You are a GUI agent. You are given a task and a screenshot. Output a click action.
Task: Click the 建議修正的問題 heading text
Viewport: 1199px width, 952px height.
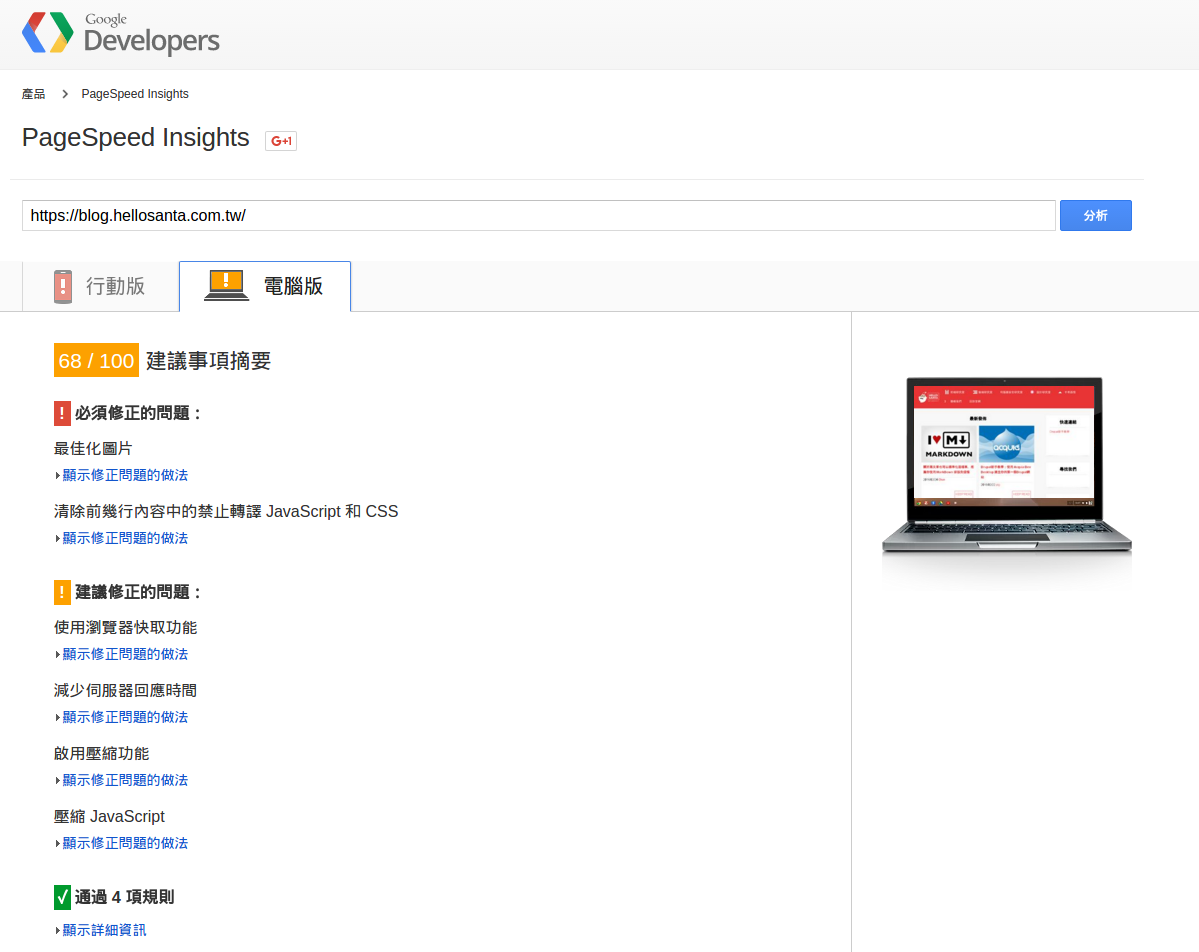(138, 592)
